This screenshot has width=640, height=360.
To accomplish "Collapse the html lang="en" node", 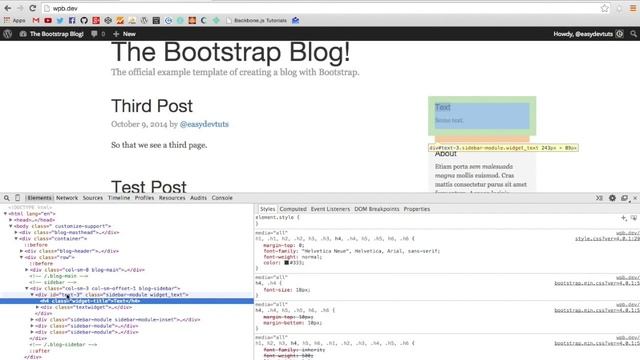I will [x=6, y=213].
